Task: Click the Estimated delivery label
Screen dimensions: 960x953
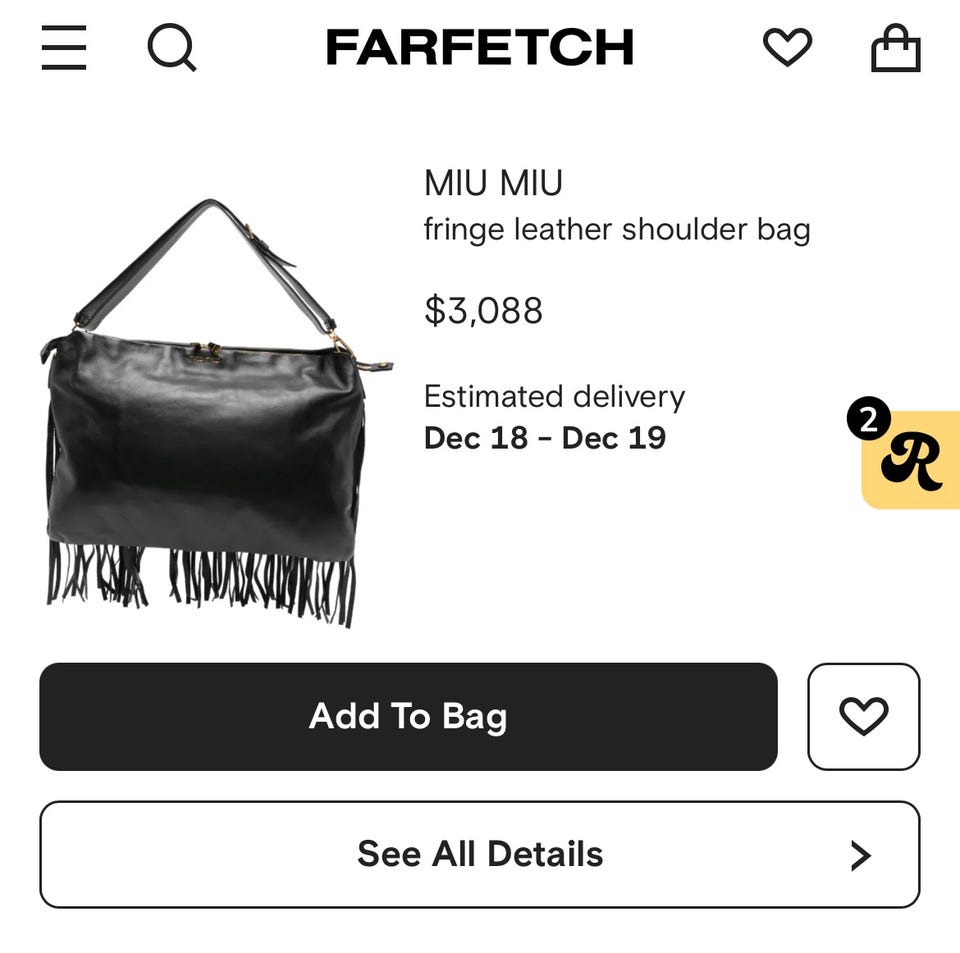Action: click(x=555, y=397)
